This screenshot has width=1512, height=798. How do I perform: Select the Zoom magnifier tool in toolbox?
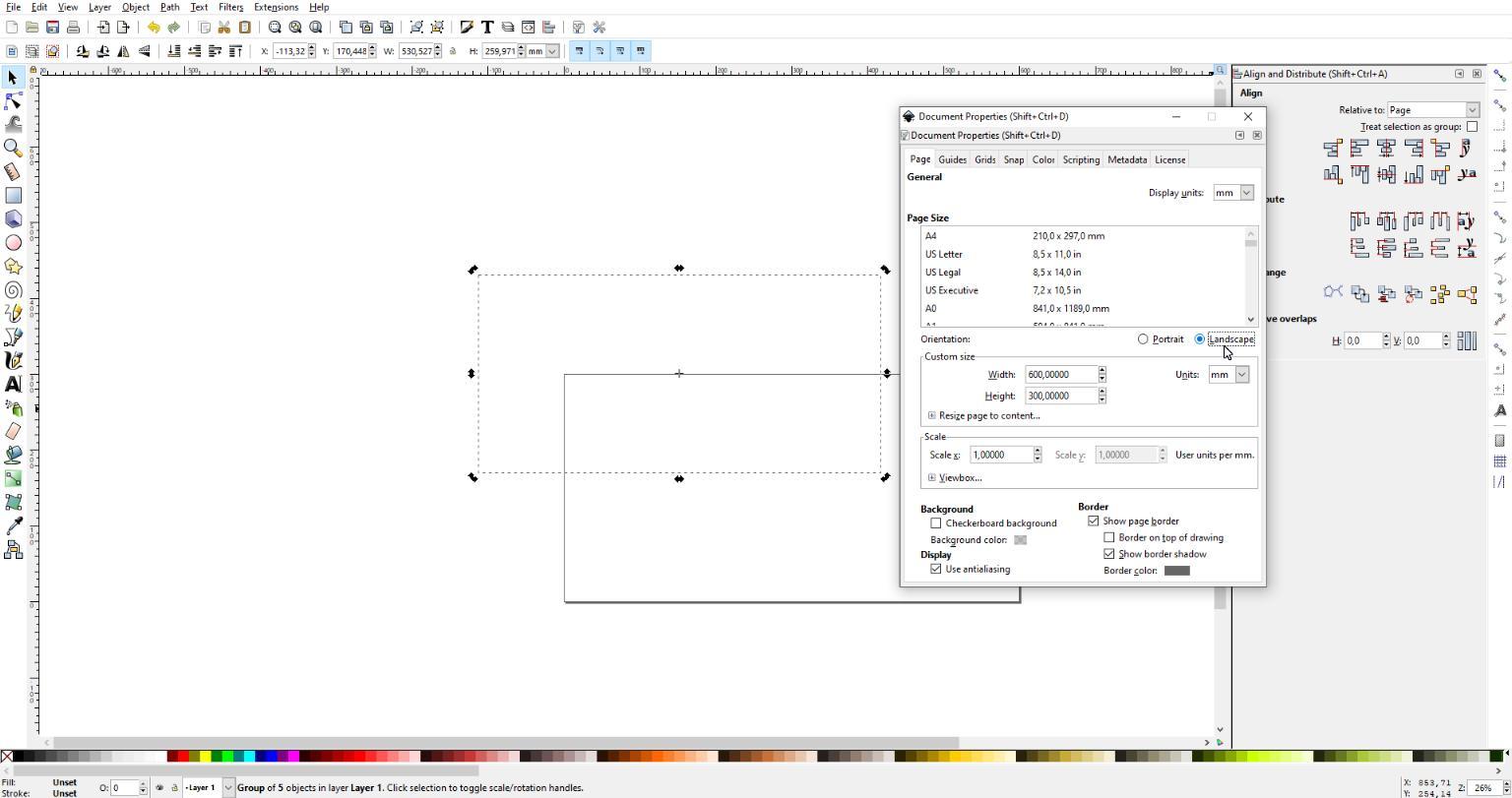pyautogui.click(x=13, y=148)
